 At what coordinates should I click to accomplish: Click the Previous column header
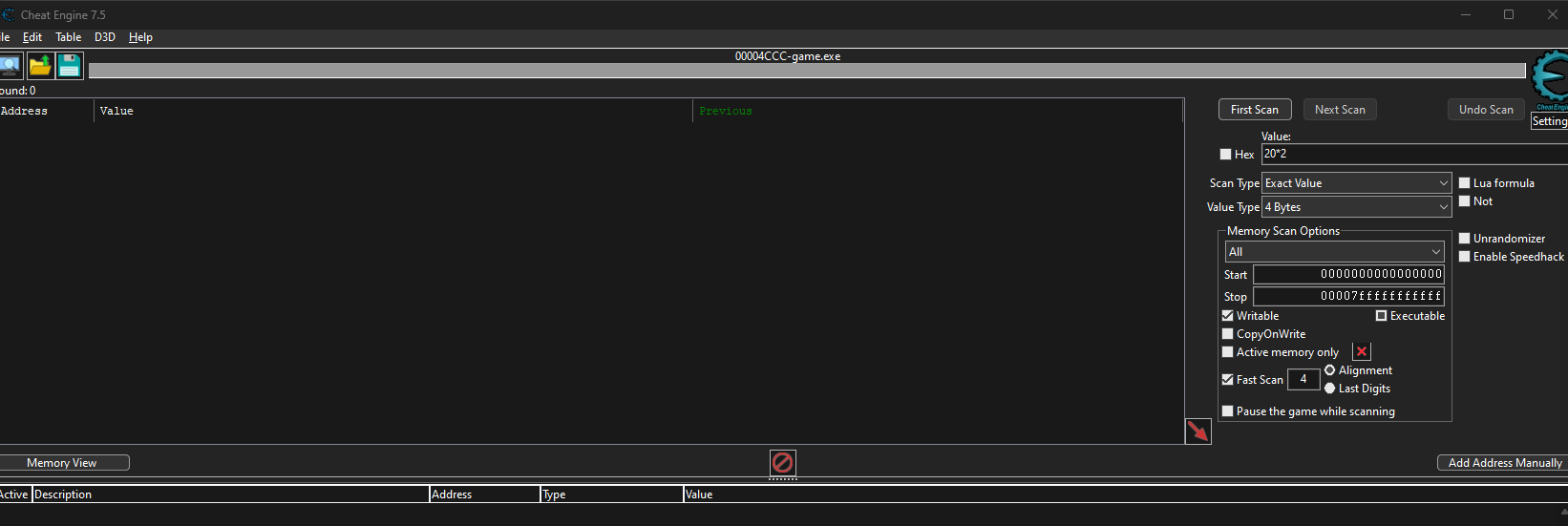(938, 112)
